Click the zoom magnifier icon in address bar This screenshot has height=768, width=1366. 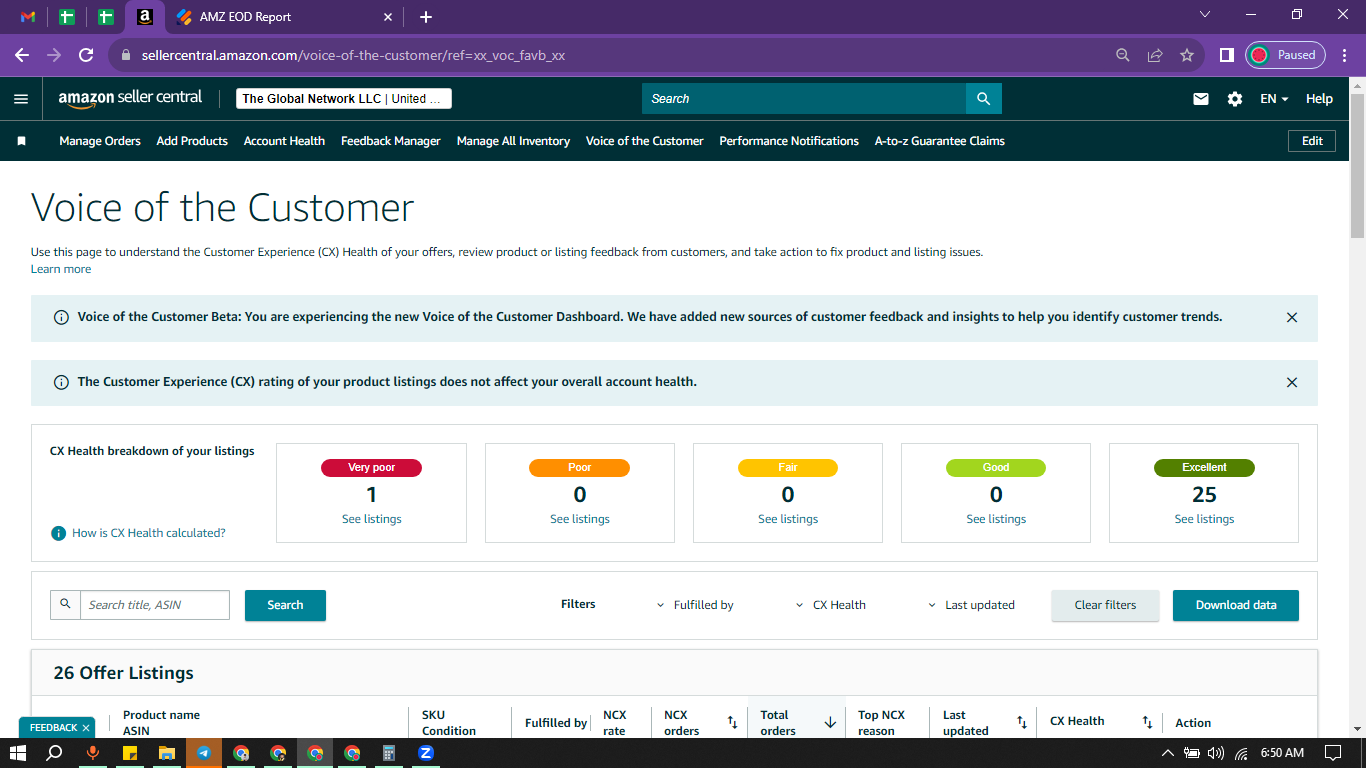[x=1123, y=55]
